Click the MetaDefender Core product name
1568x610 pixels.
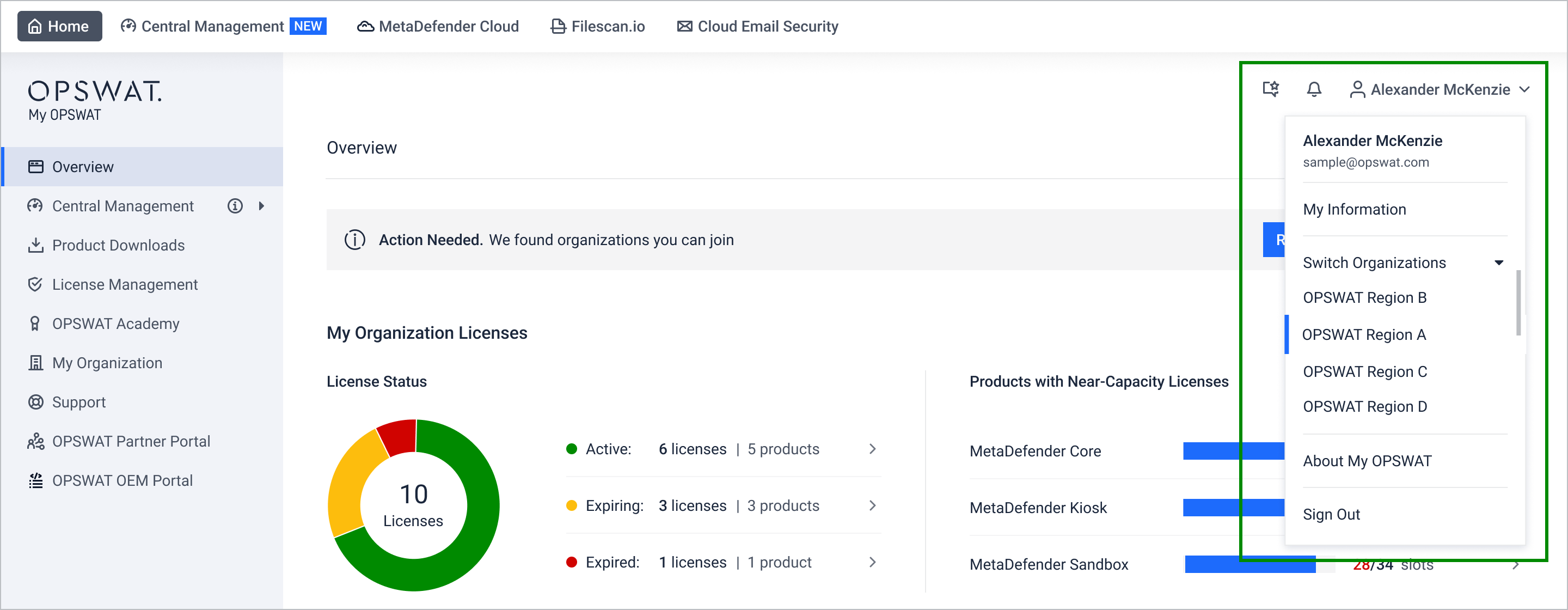pyautogui.click(x=1035, y=451)
